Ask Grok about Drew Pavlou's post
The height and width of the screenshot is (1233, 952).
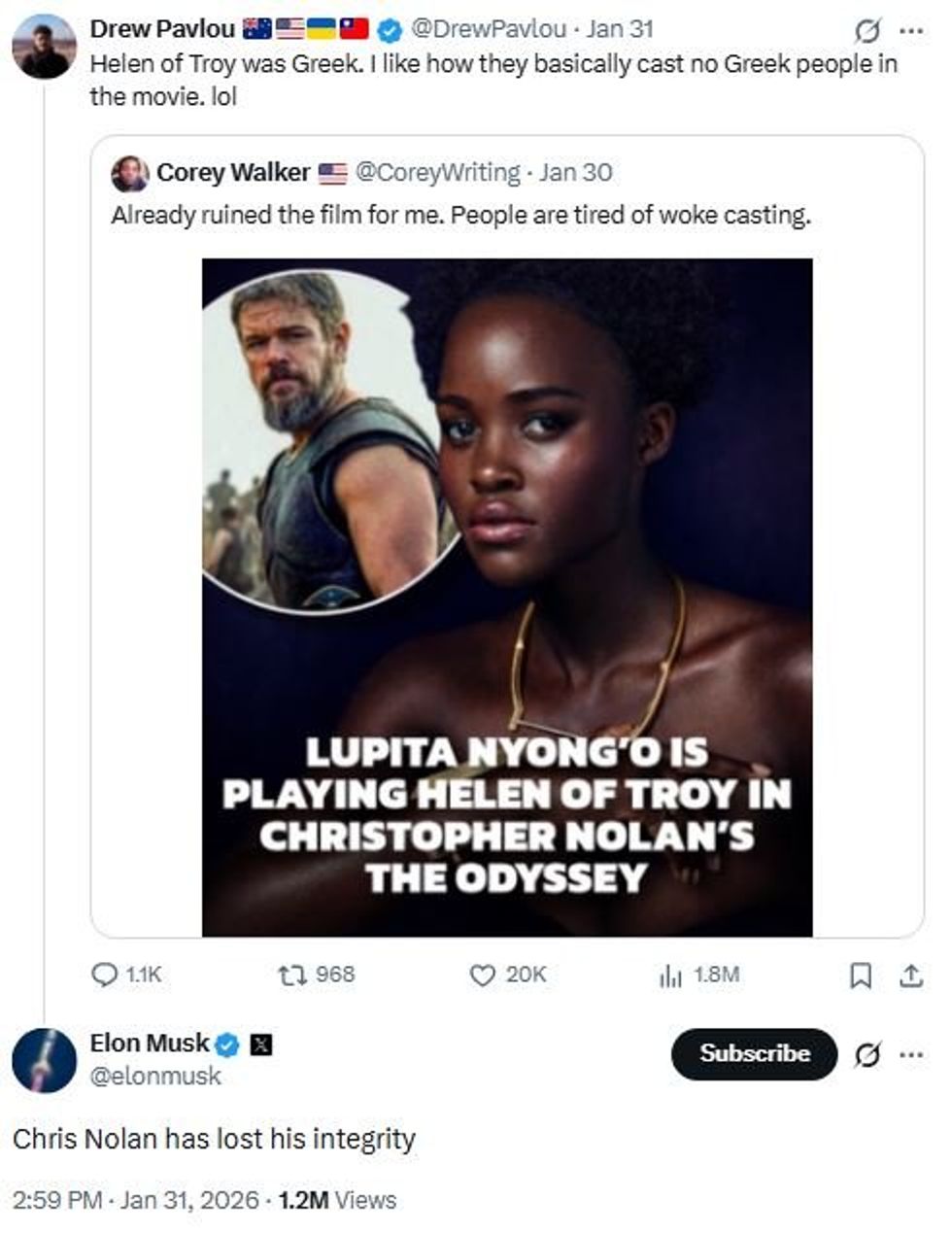pos(867,30)
